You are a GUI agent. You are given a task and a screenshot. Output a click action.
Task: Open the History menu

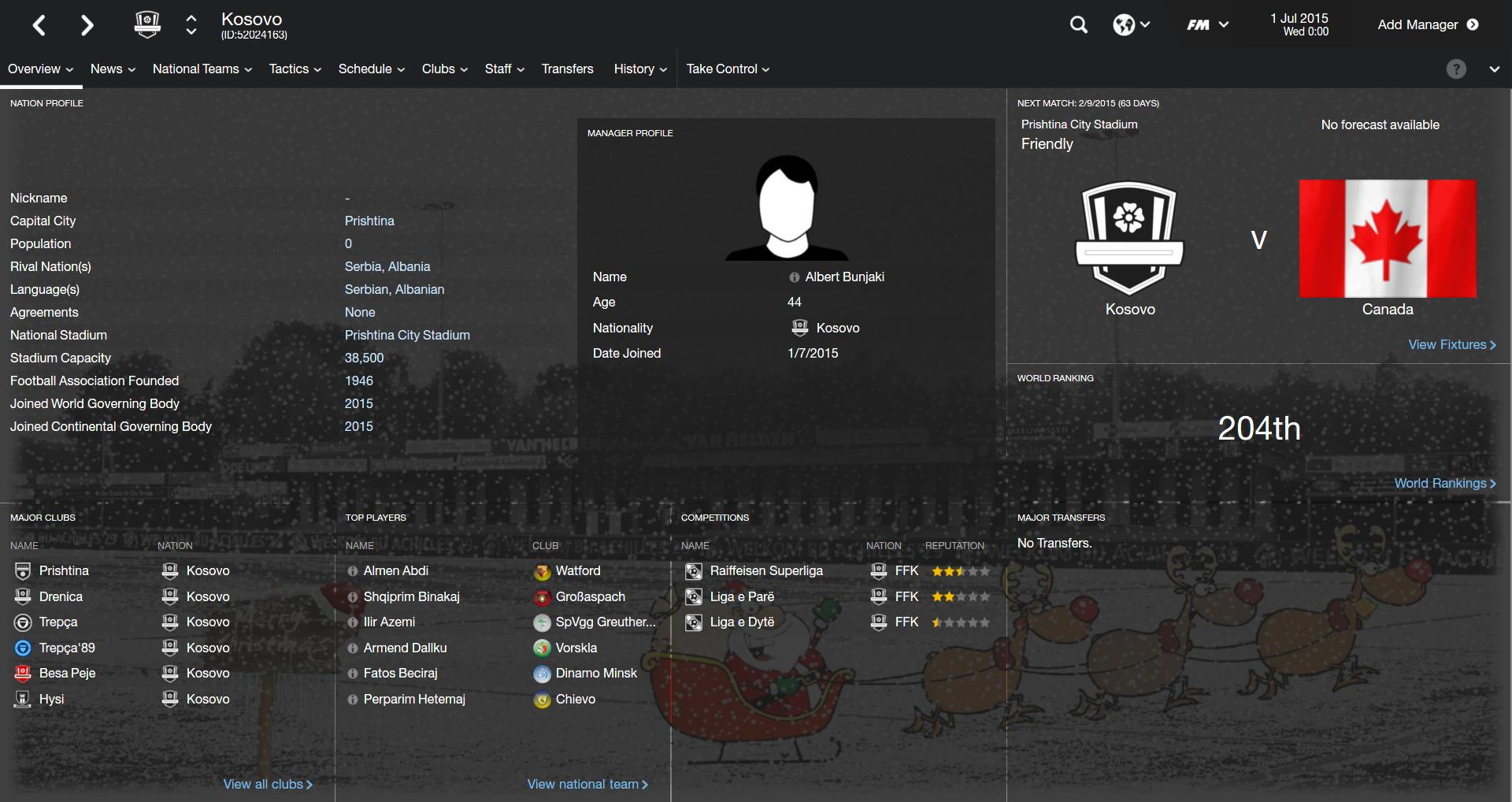pos(640,69)
